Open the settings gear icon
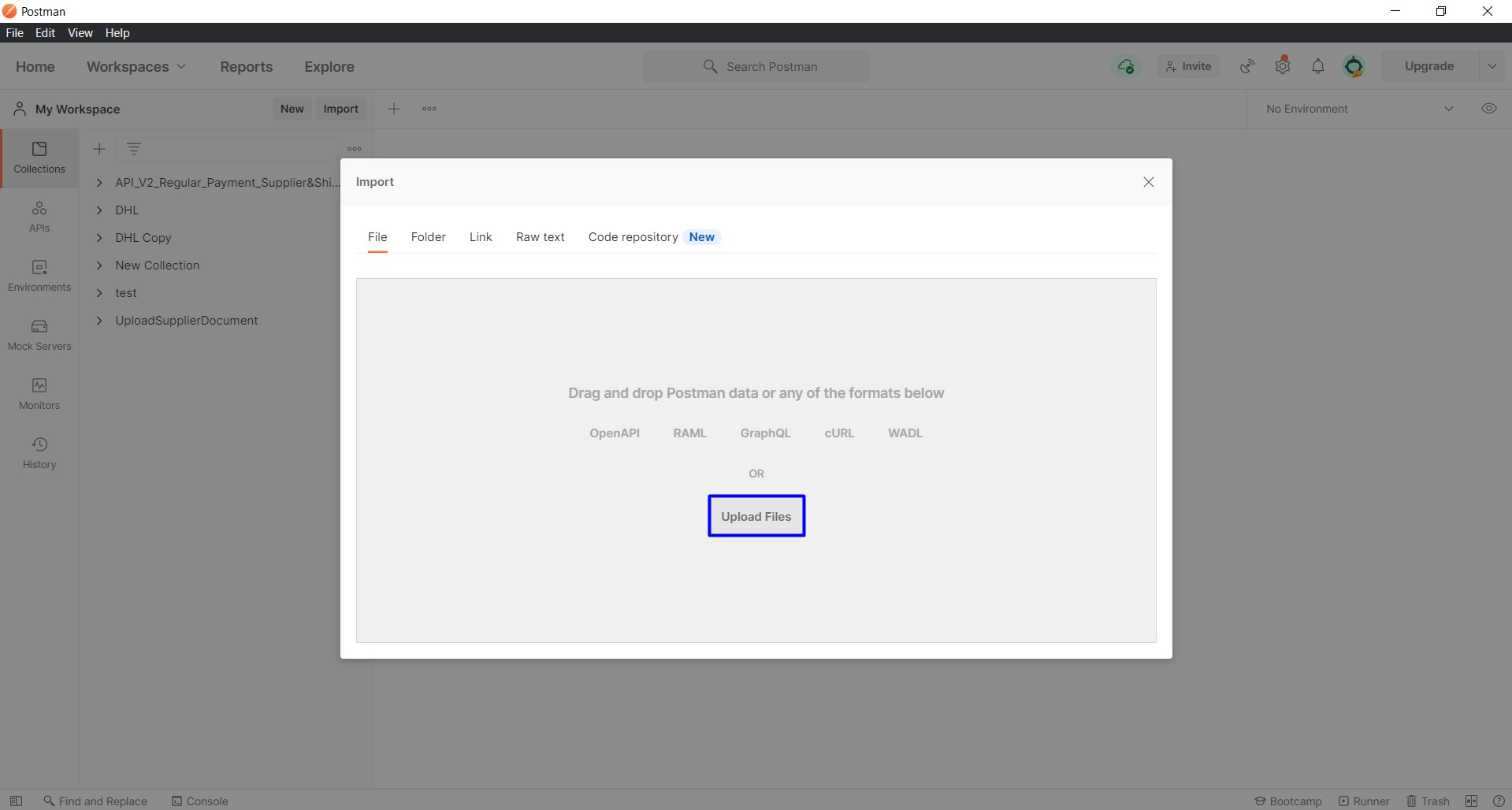The height and width of the screenshot is (810, 1512). [1283, 66]
